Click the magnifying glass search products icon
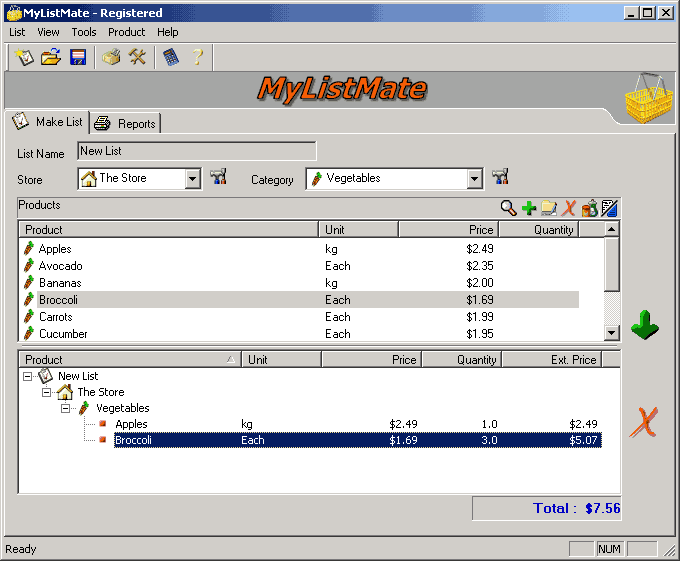The width and height of the screenshot is (680, 561). click(508, 208)
